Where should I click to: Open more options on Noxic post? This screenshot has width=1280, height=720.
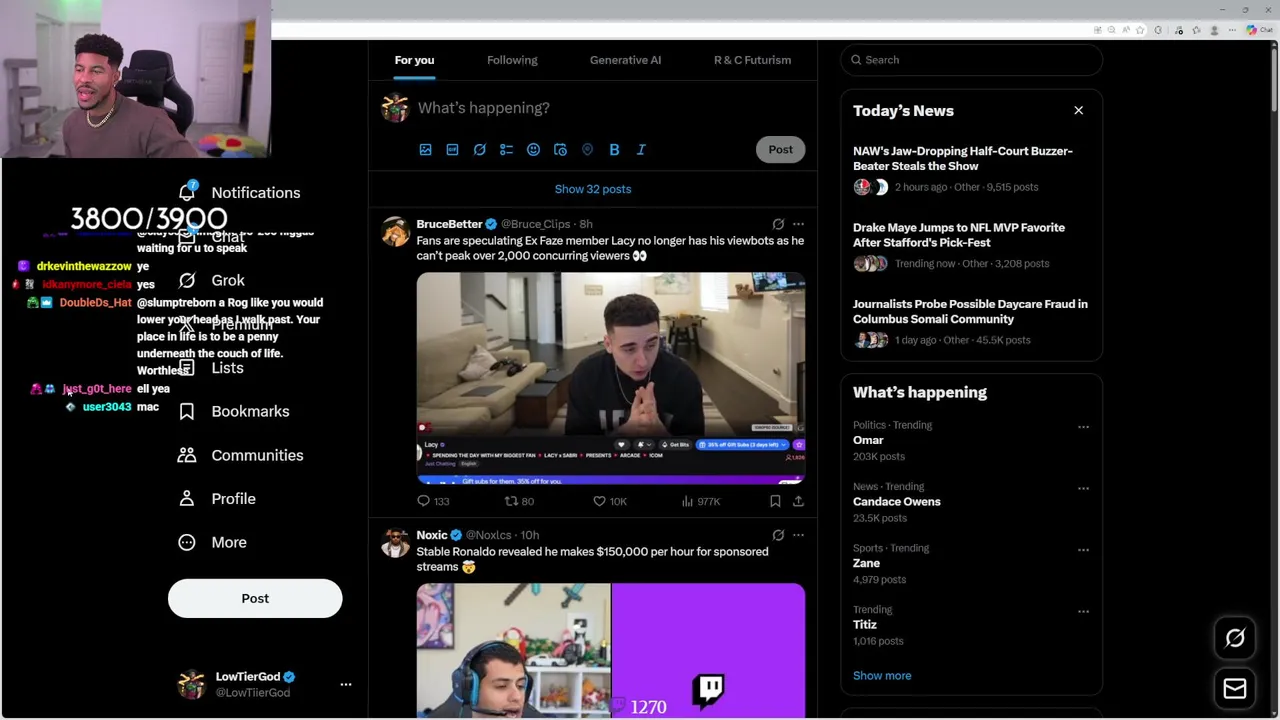coord(798,535)
